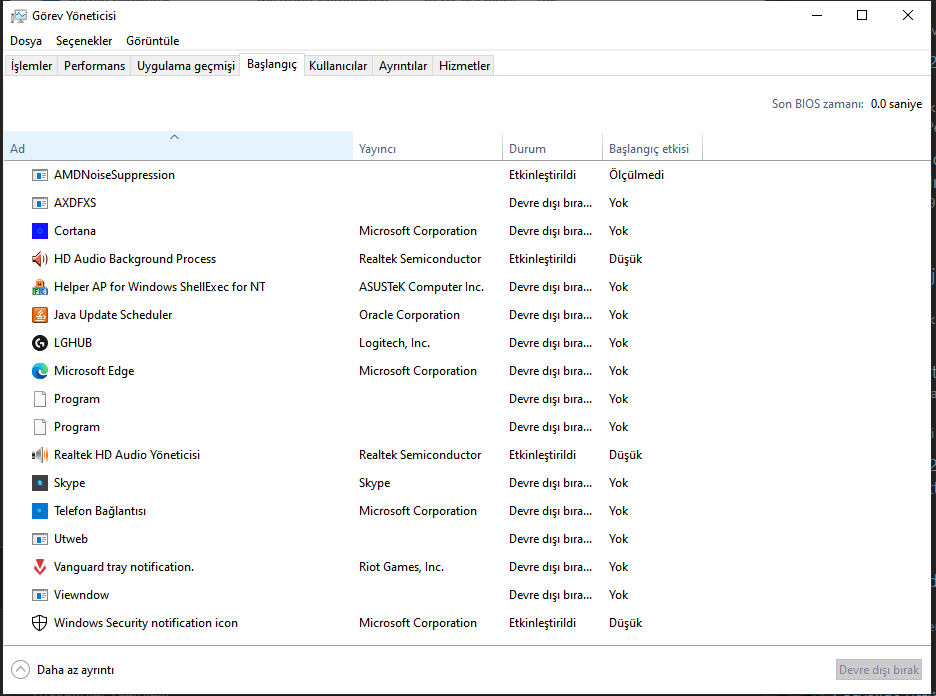This screenshot has width=936, height=696.
Task: Select the Java Update Scheduler entry
Action: [113, 315]
